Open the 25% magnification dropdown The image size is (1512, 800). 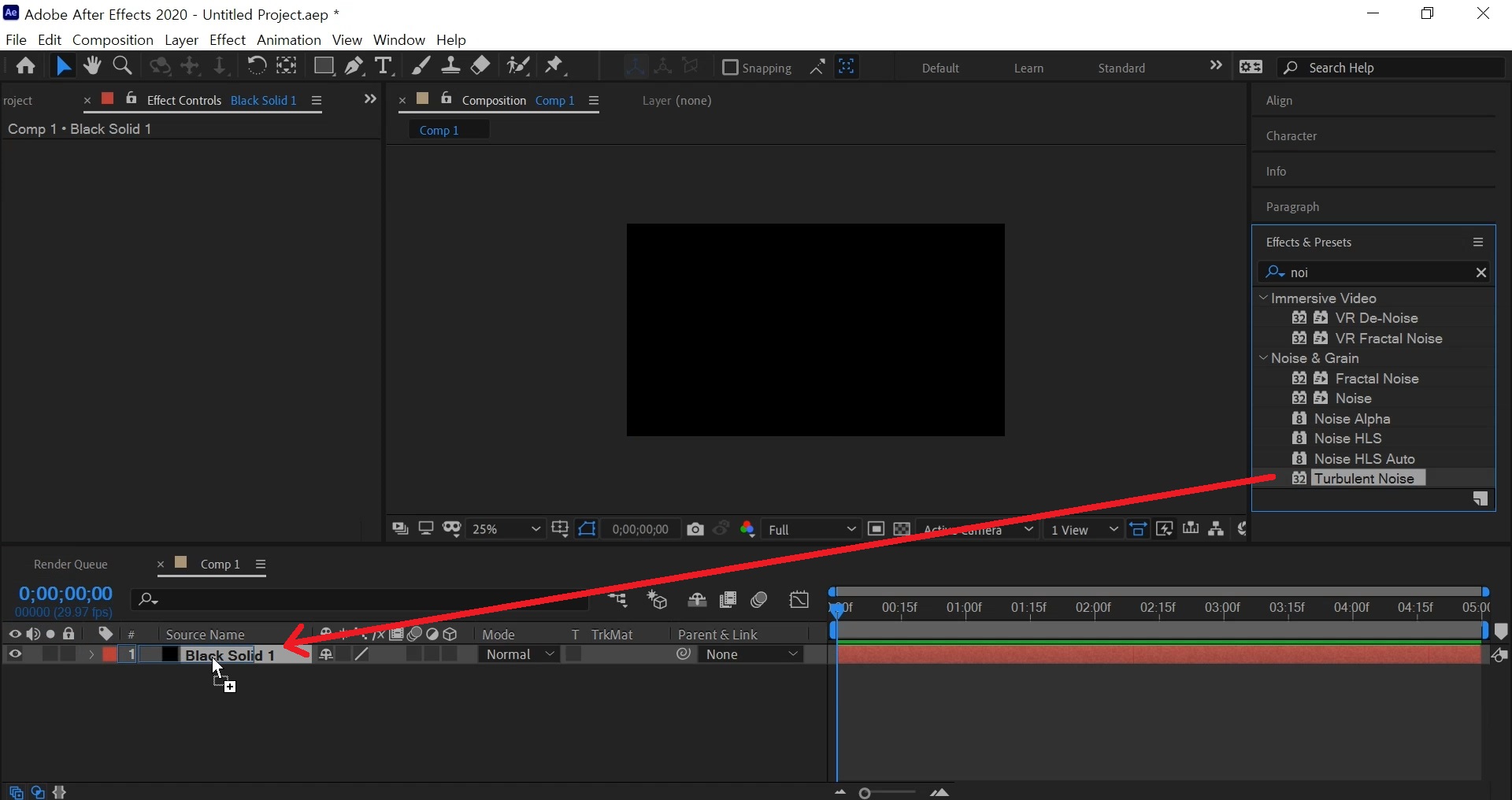tap(505, 529)
